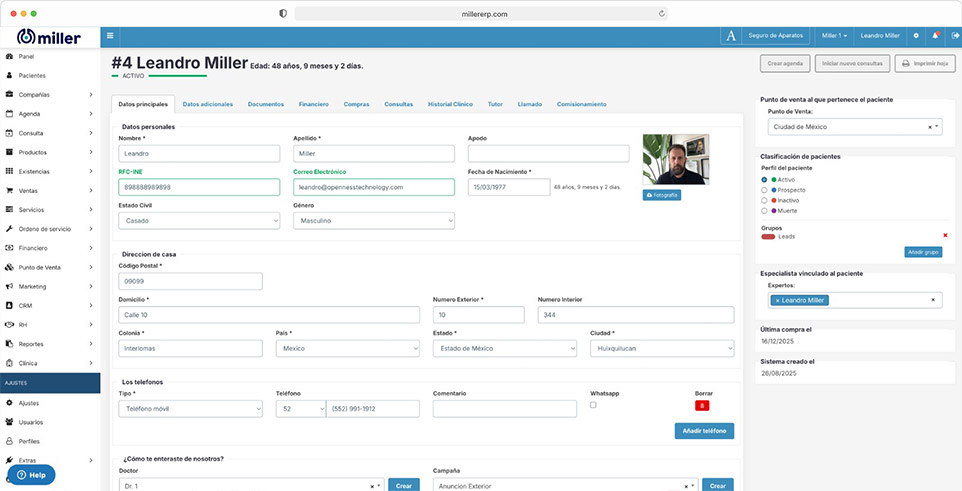Click the Fotografía upload button
This screenshot has height=491, width=962.
click(x=661, y=195)
